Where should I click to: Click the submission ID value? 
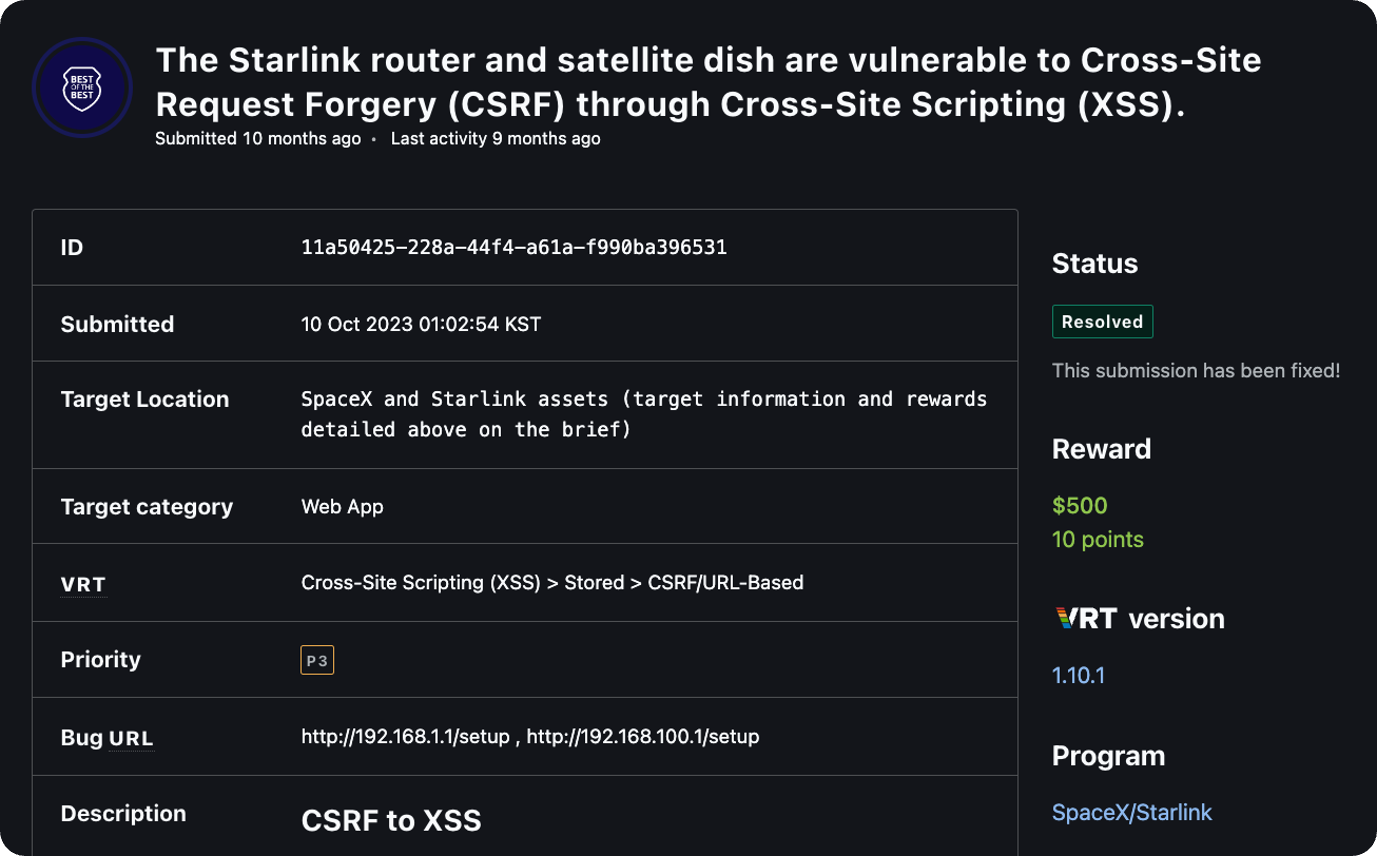(x=513, y=247)
